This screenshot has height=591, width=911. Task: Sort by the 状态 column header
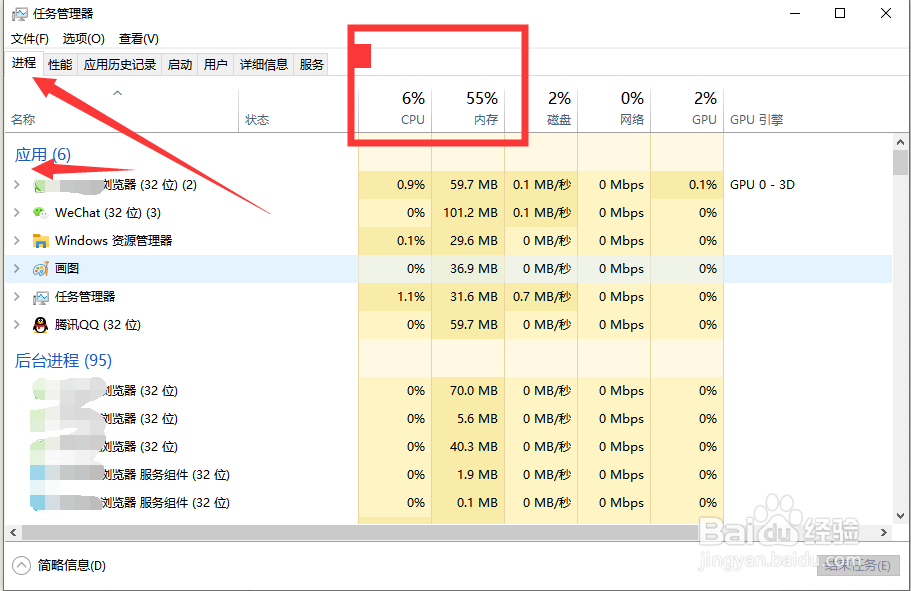[x=299, y=110]
